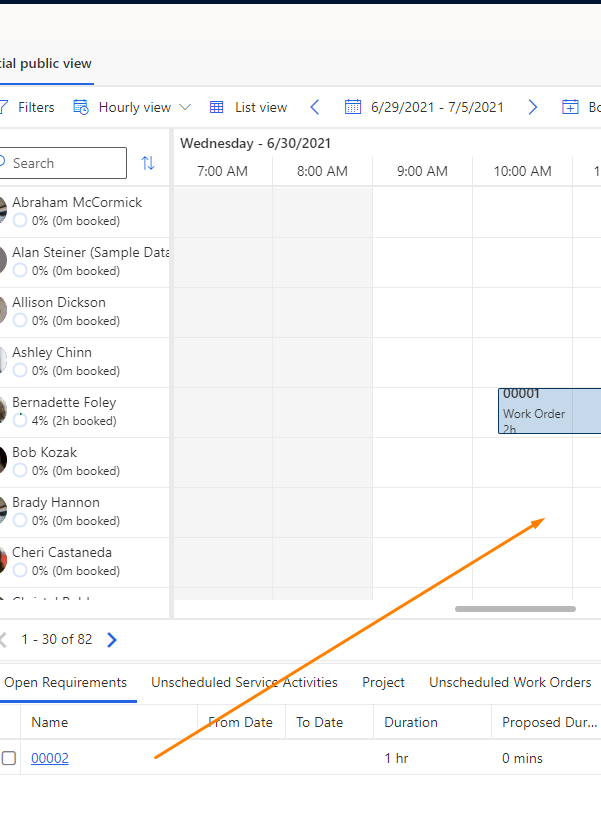The height and width of the screenshot is (820, 601).
Task: Open the initial public view tab
Action: (46, 64)
